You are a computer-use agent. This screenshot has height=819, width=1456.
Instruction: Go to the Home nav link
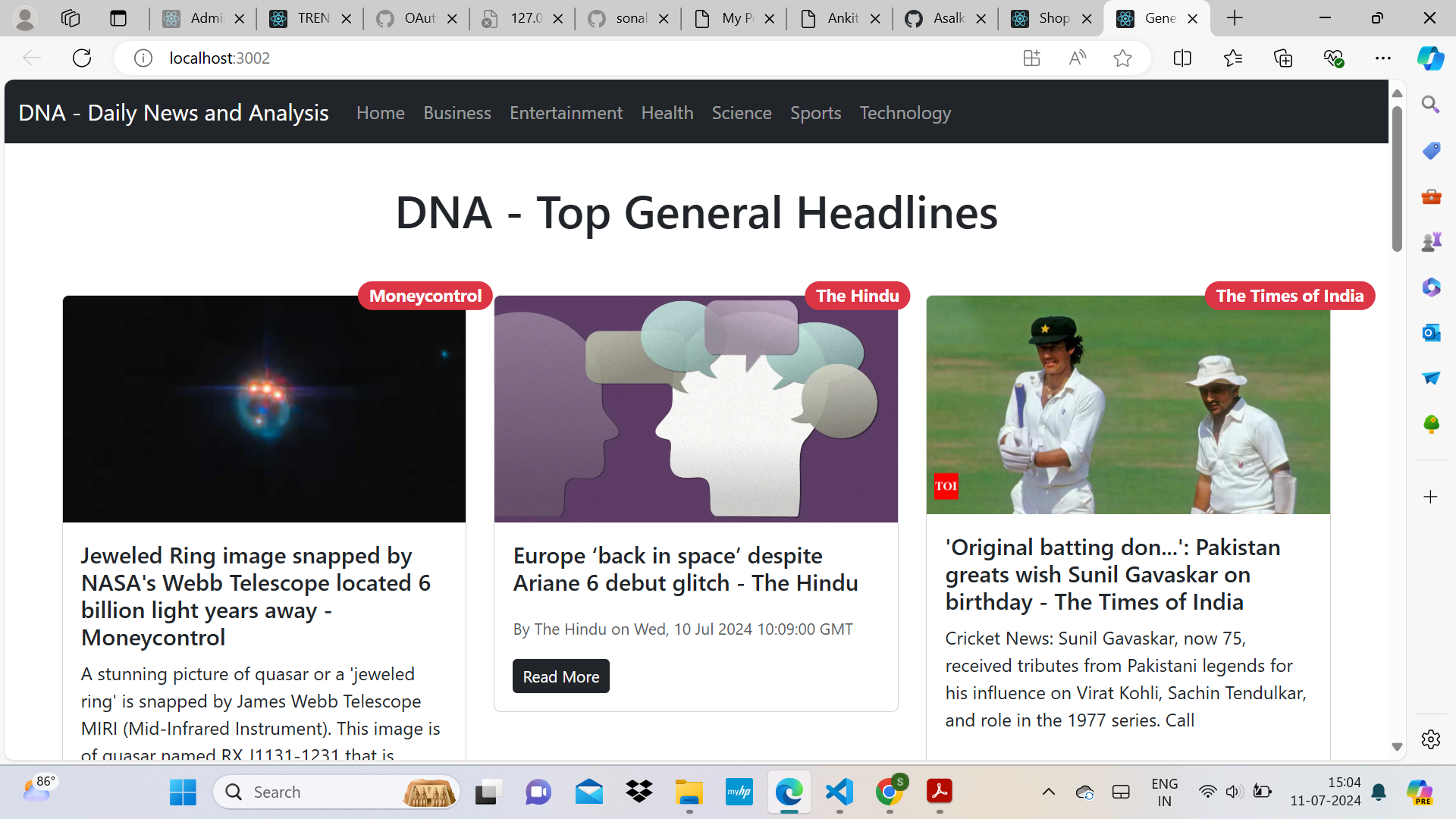click(381, 113)
